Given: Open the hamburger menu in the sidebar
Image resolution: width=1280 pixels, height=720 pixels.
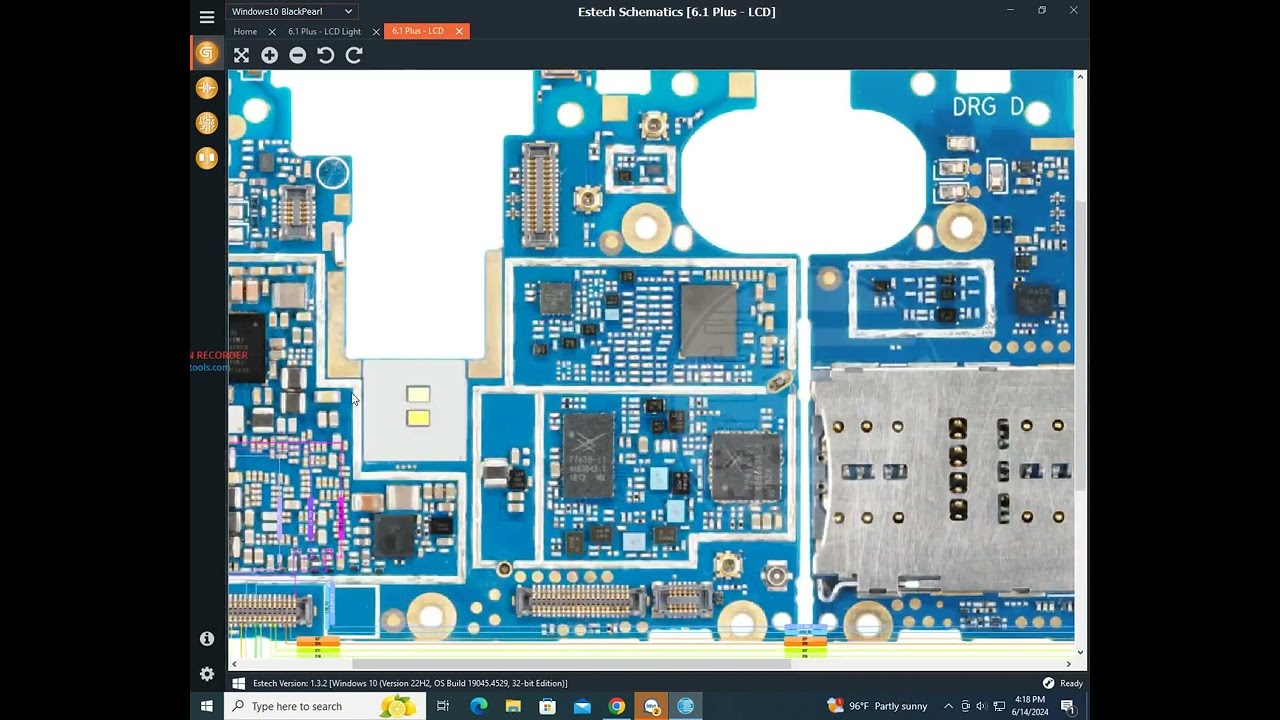Looking at the screenshot, I should tap(207, 17).
